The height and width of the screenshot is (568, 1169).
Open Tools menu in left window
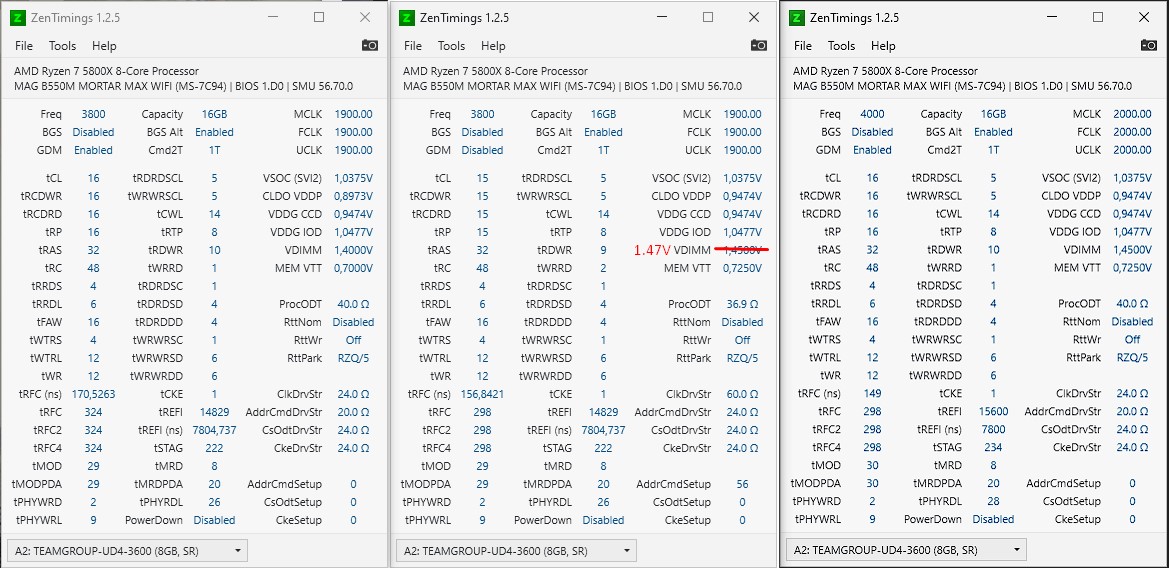63,45
